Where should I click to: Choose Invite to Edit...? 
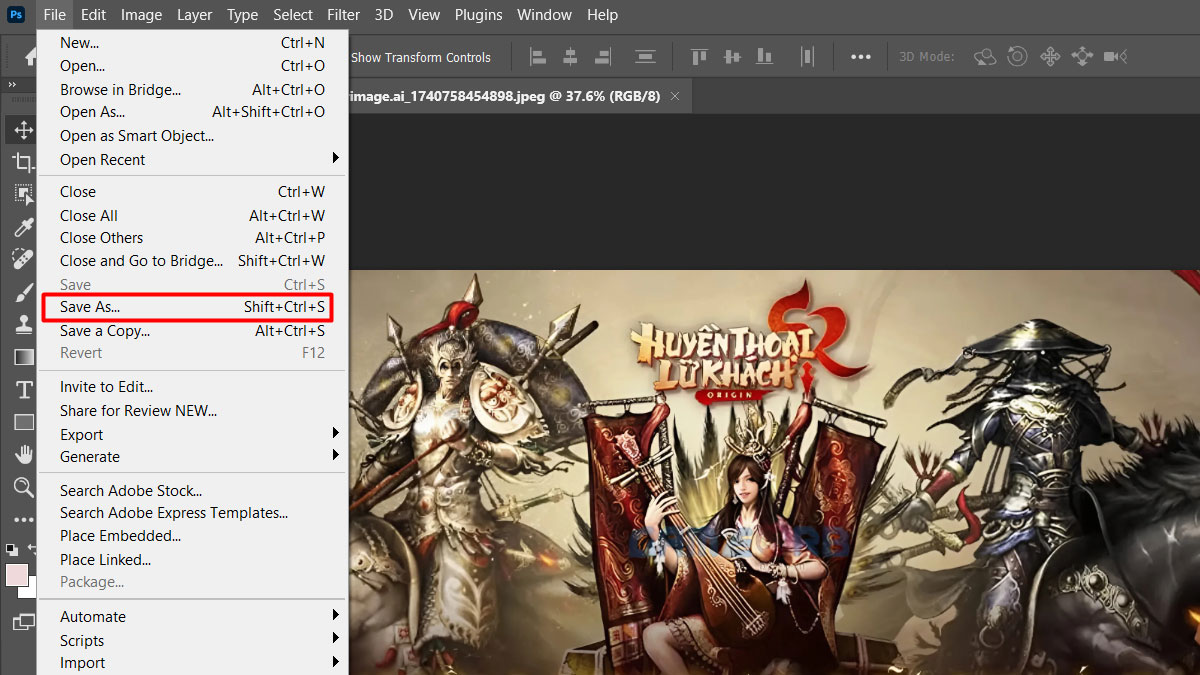point(192,386)
